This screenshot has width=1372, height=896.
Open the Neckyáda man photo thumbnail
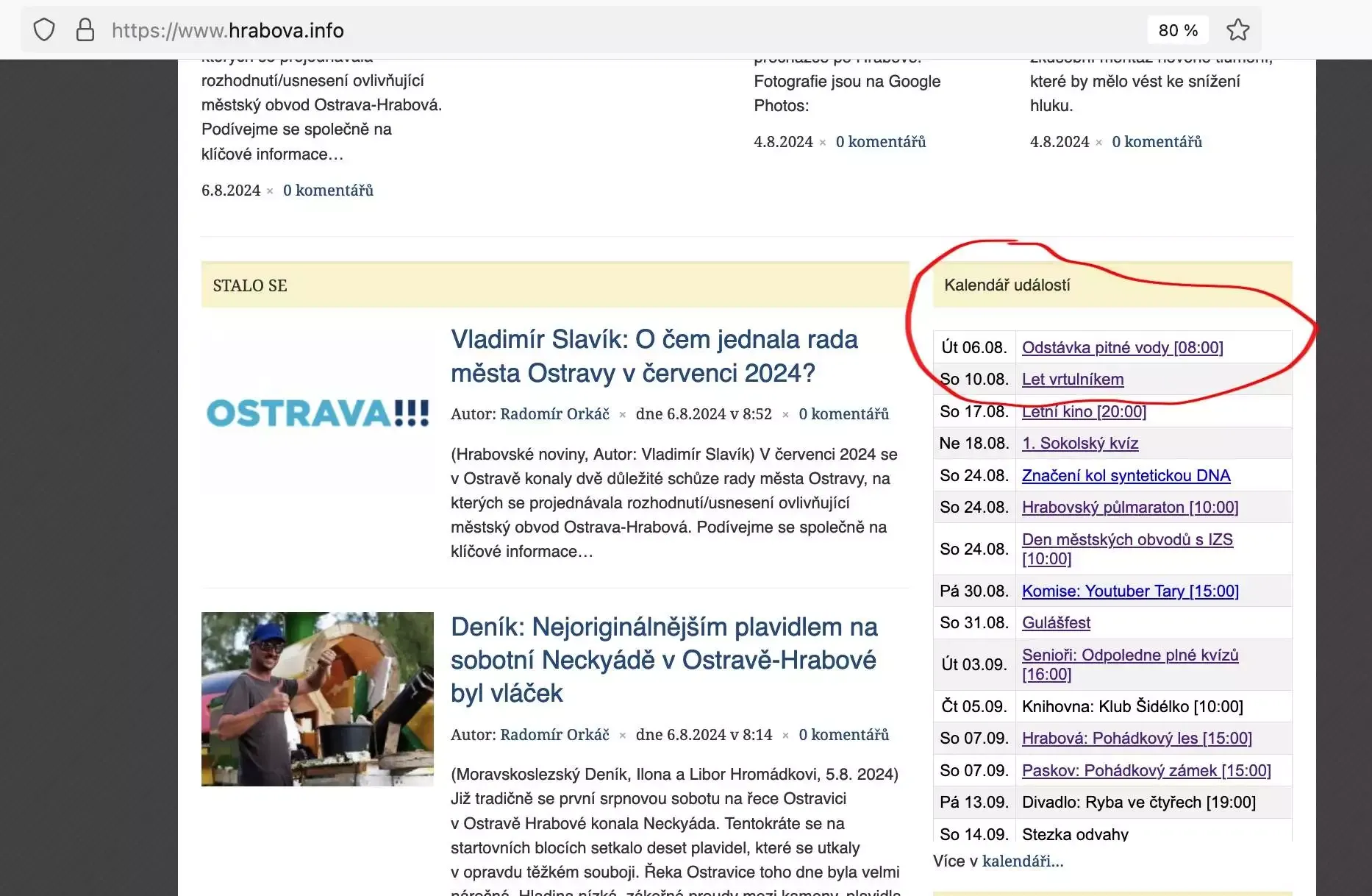coord(318,699)
